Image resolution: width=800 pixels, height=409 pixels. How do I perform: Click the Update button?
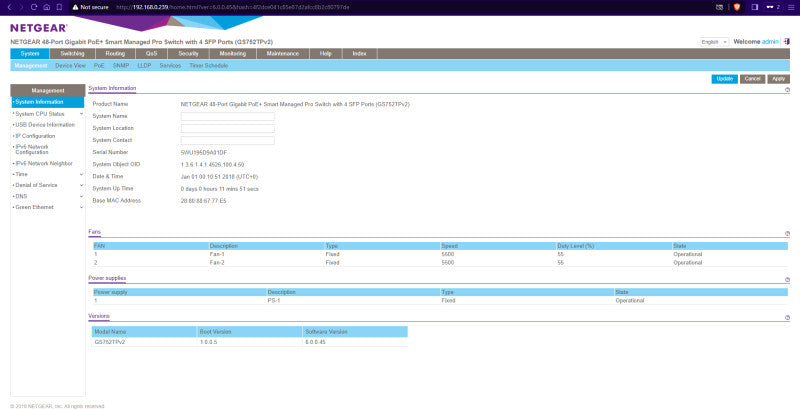[x=724, y=79]
